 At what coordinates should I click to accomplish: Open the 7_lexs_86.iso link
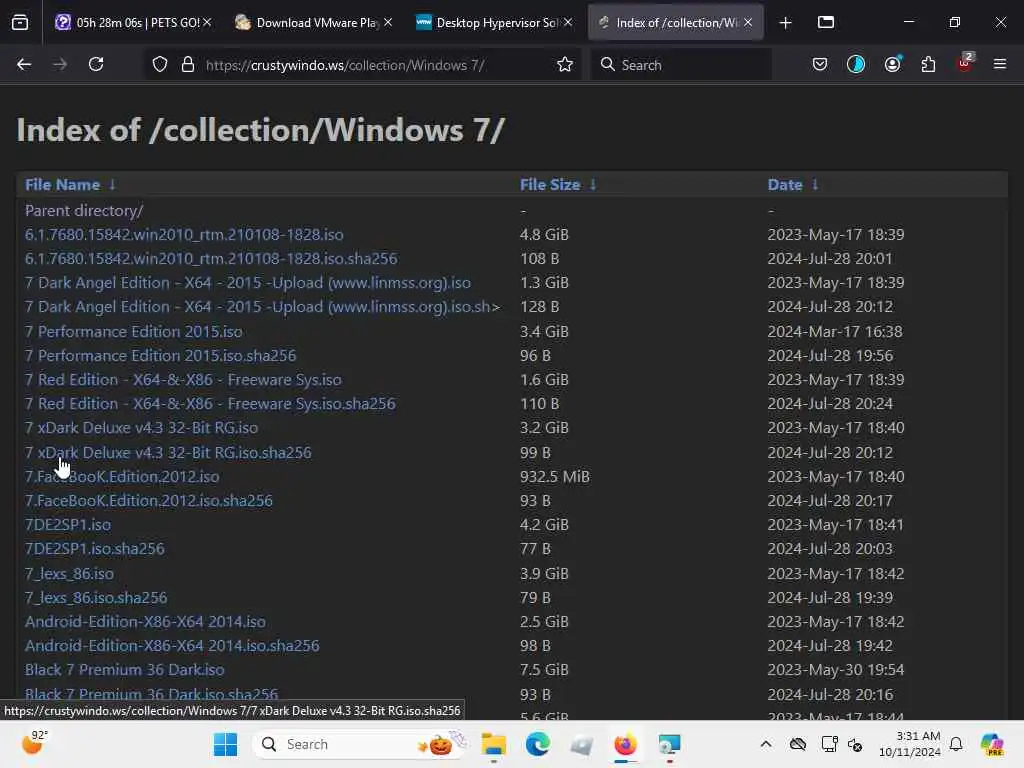tap(69, 573)
